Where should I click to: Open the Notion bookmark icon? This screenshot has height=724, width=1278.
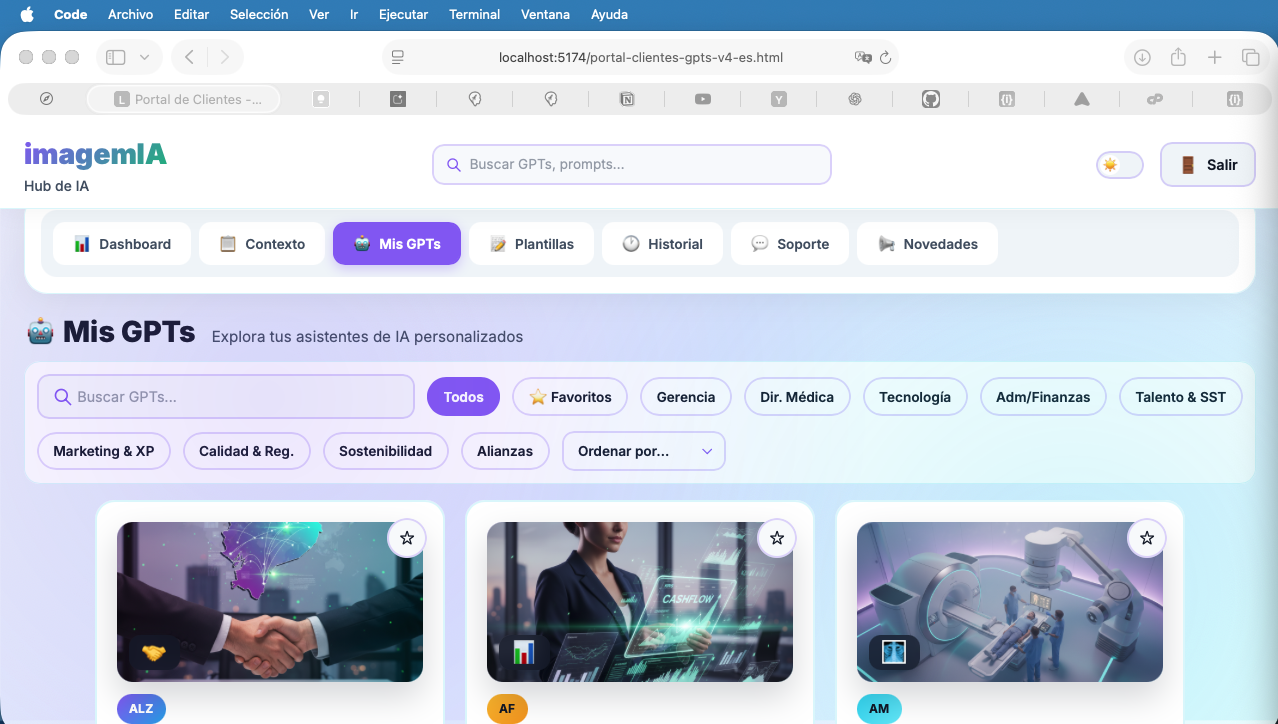(x=627, y=99)
